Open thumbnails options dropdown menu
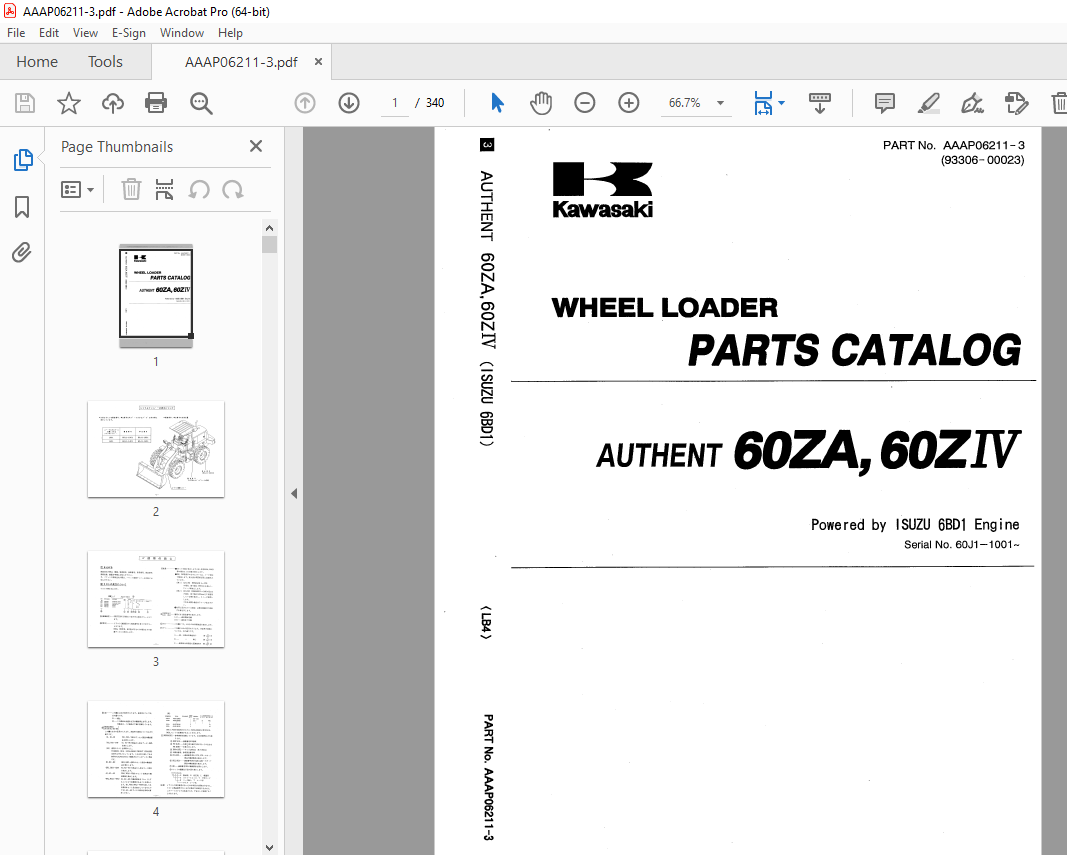 (77, 189)
